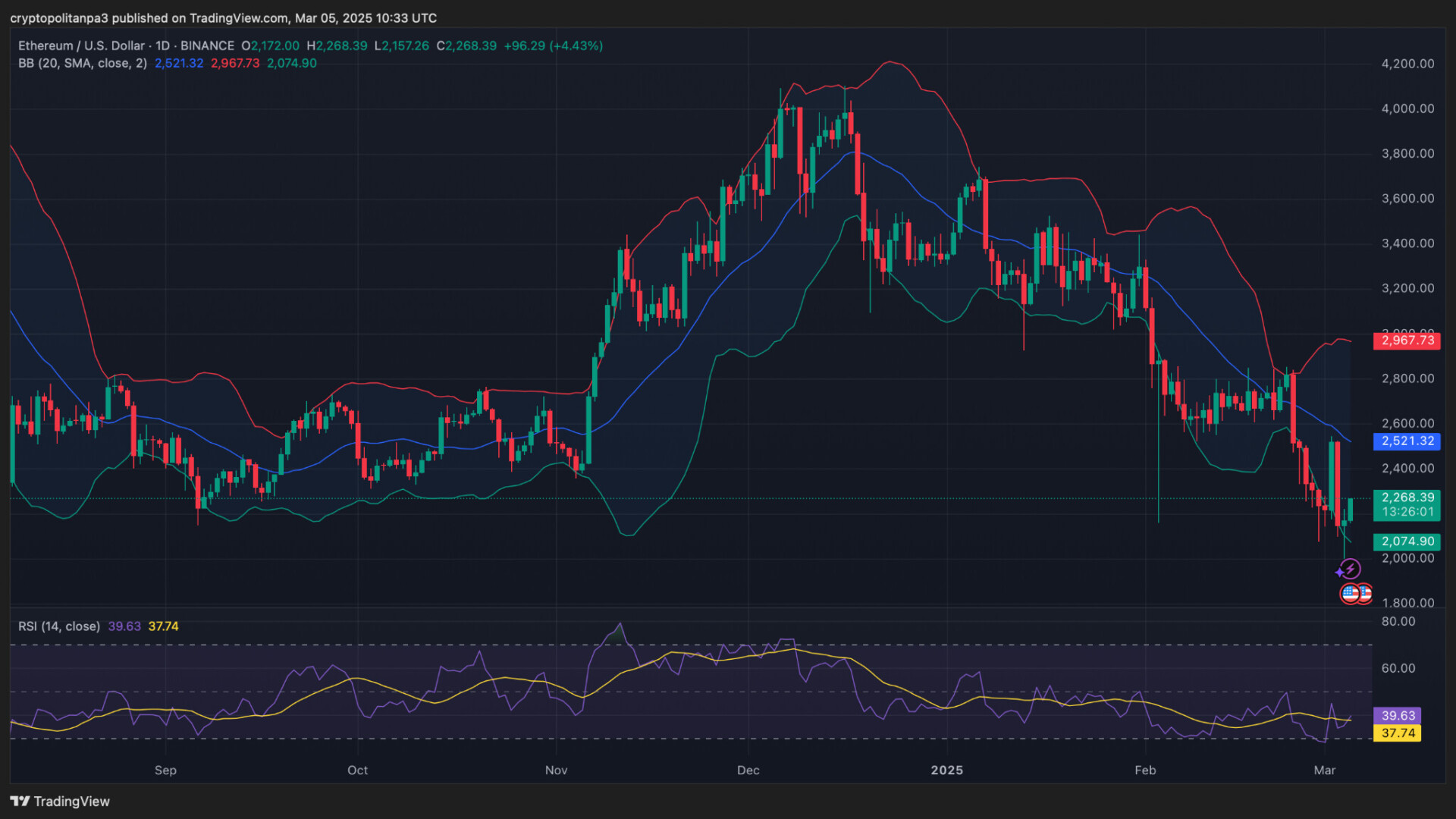This screenshot has width=1456, height=819.
Task: Click the TradingView logo at bottom left
Action: [60, 802]
